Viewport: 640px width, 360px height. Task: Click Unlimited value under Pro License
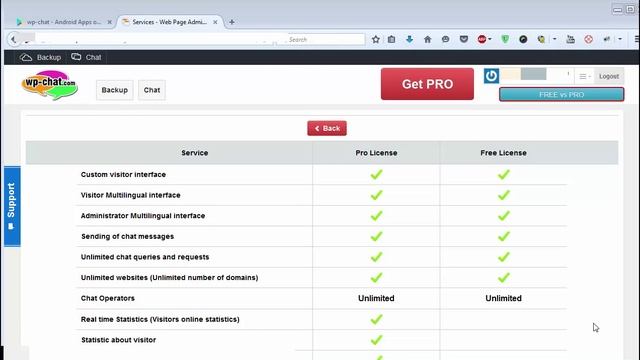(x=376, y=298)
